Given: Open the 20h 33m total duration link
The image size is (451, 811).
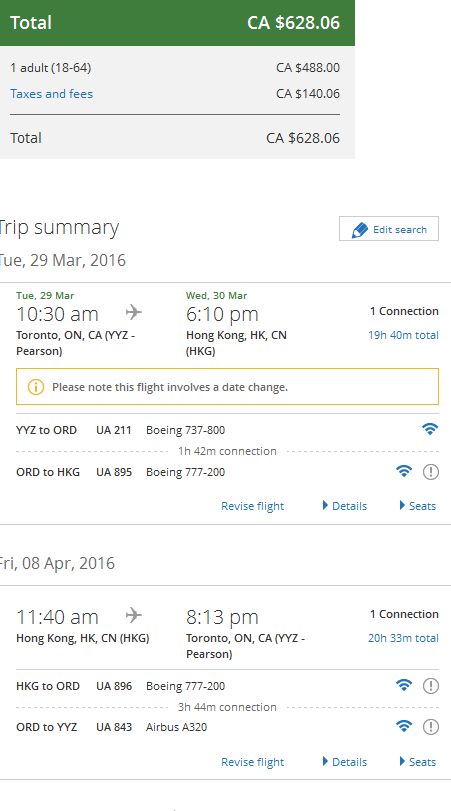Looking at the screenshot, I should (403, 638).
